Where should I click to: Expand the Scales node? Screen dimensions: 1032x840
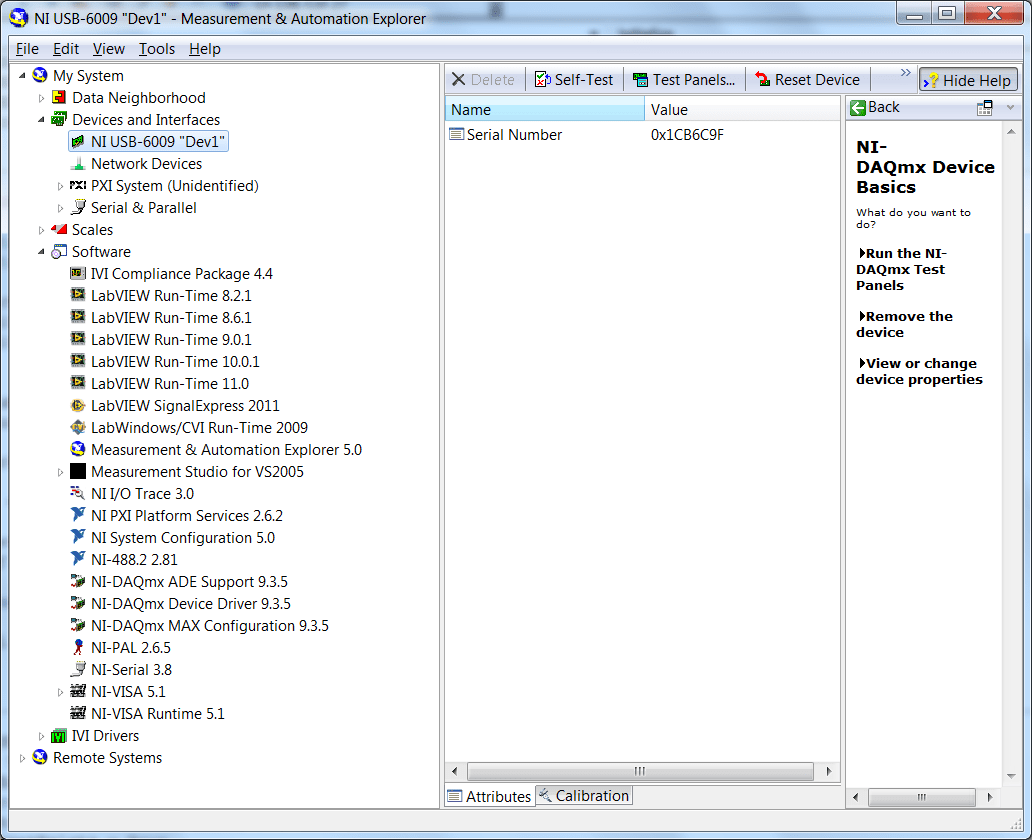[41, 230]
